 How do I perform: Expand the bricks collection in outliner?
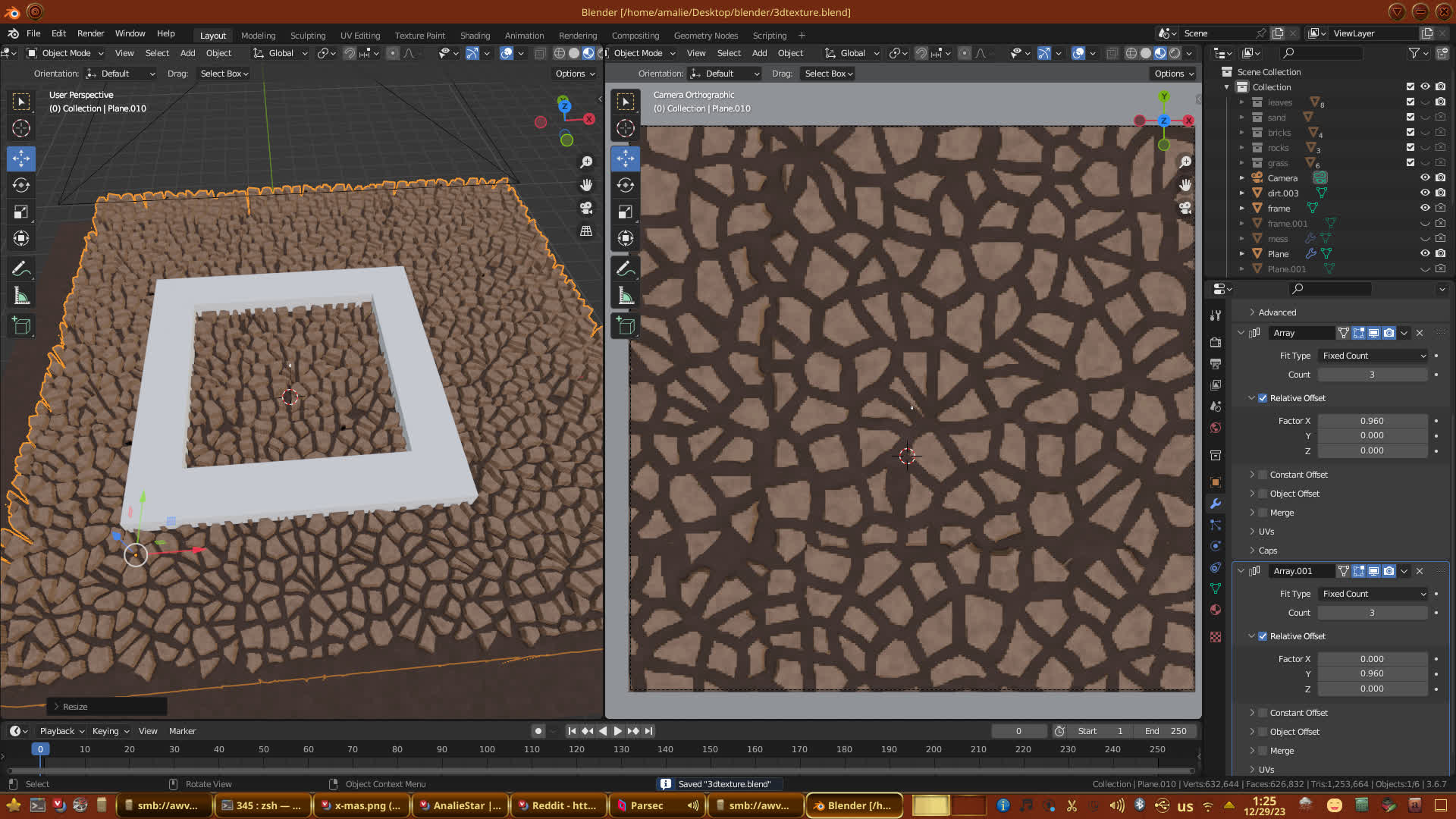coord(1241,133)
